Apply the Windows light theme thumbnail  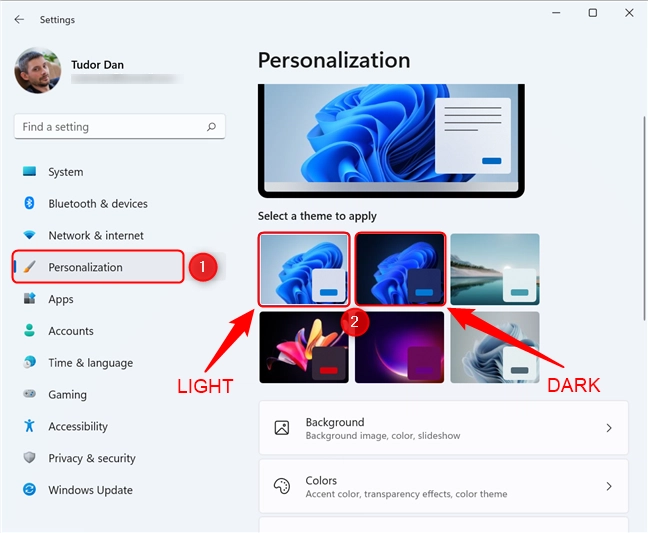tap(304, 269)
